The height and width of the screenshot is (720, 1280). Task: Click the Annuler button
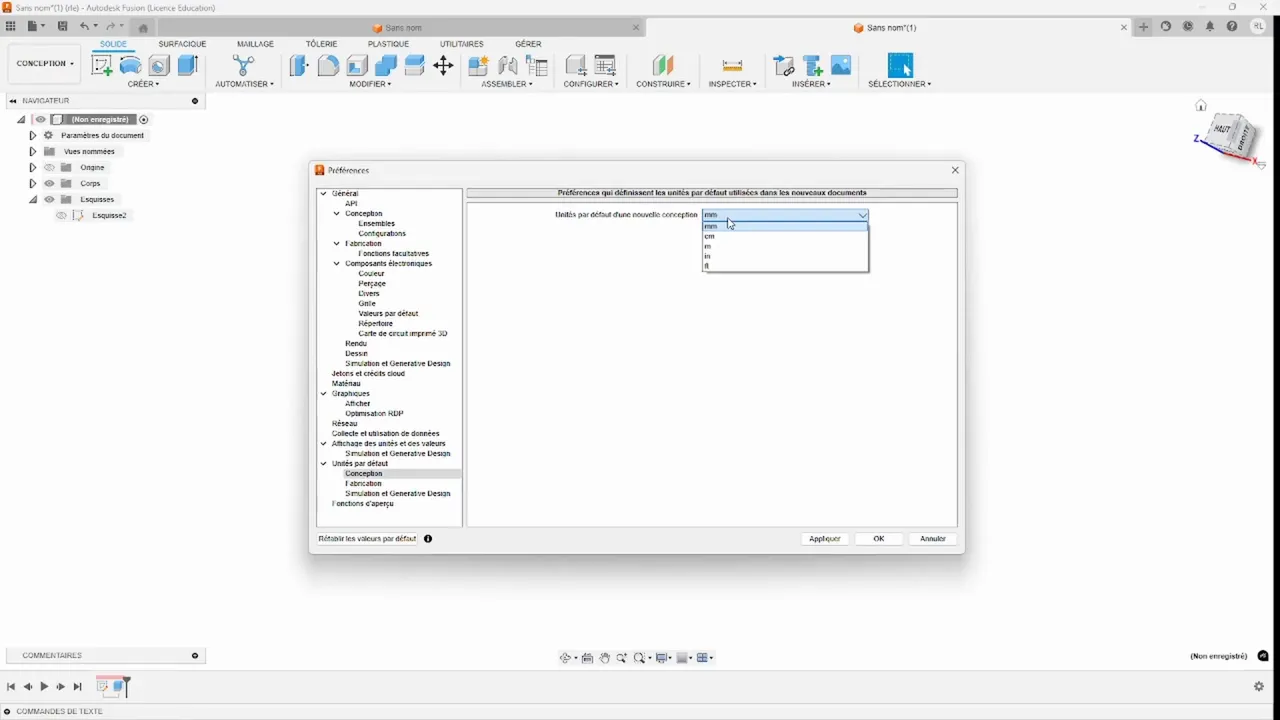(933, 539)
